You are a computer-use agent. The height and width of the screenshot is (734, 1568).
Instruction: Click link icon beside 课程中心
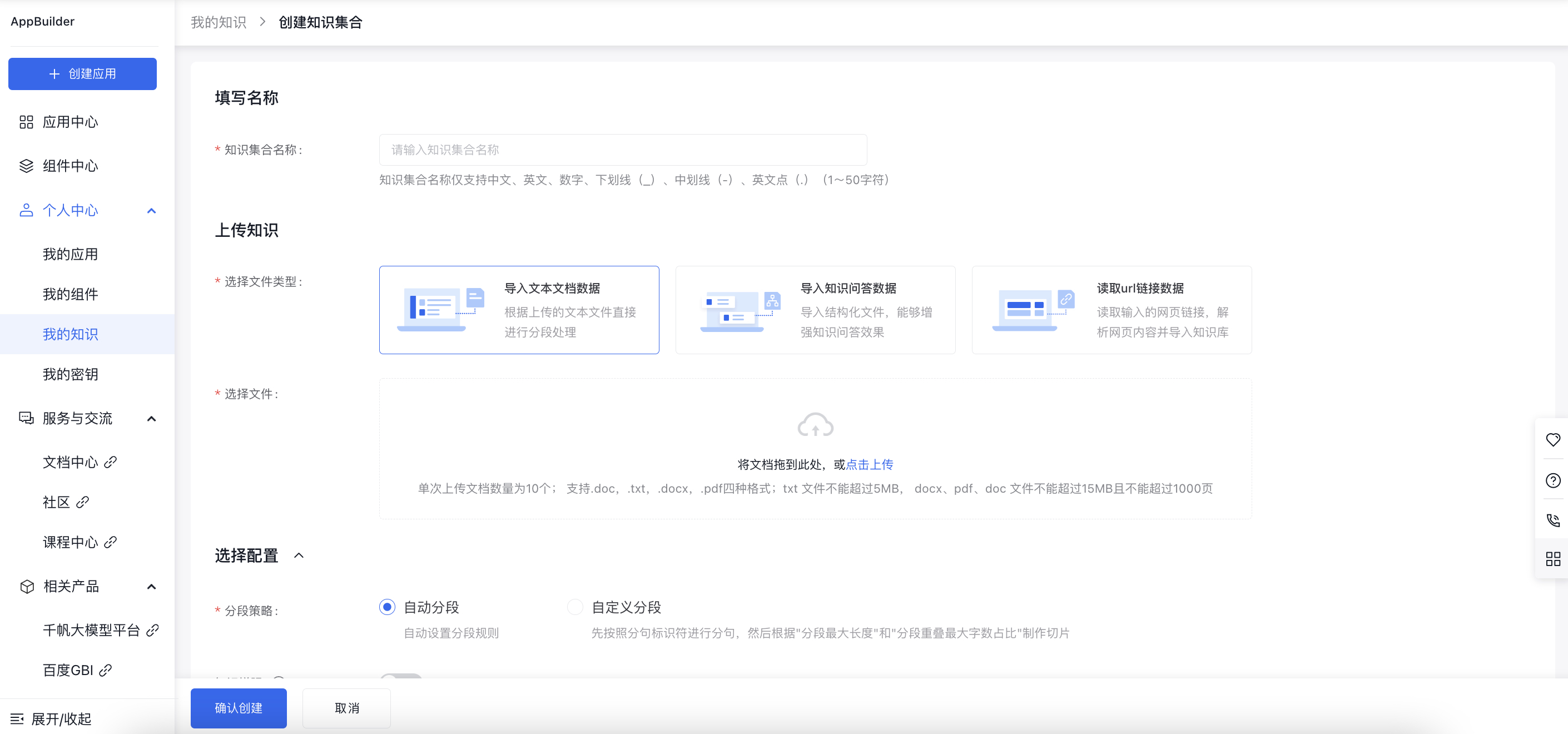pos(110,542)
